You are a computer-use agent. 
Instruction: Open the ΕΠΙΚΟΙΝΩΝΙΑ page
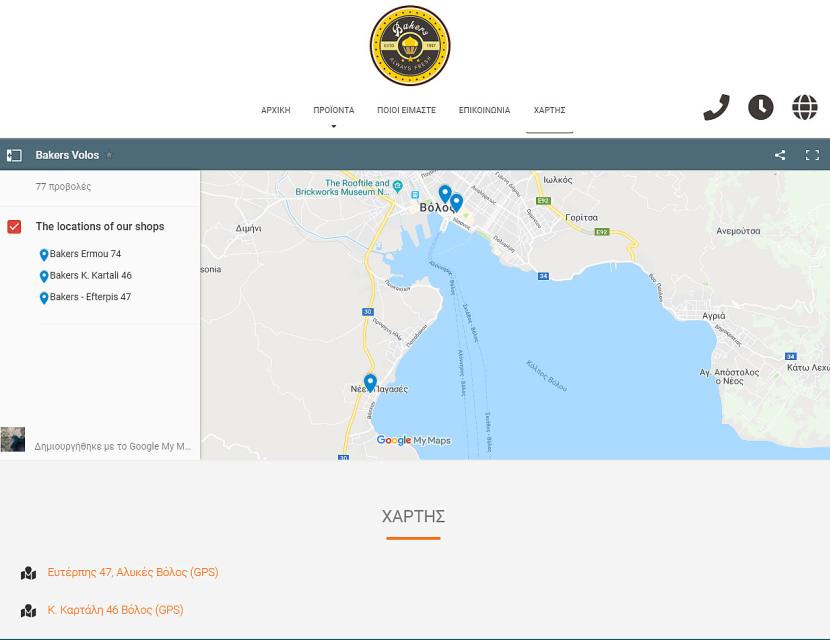pyautogui.click(x=484, y=110)
